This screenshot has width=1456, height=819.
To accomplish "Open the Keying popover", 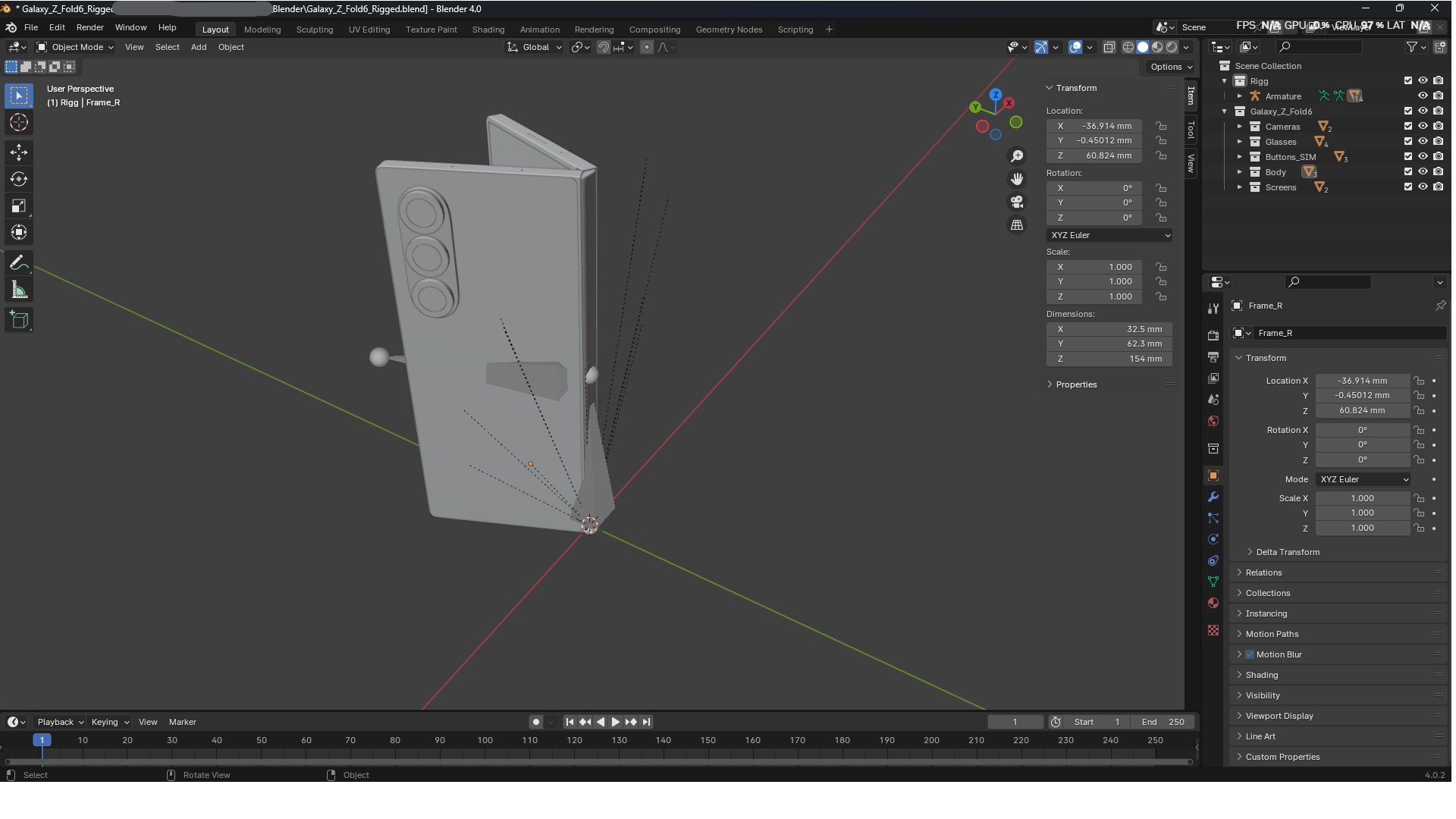I will point(109,722).
